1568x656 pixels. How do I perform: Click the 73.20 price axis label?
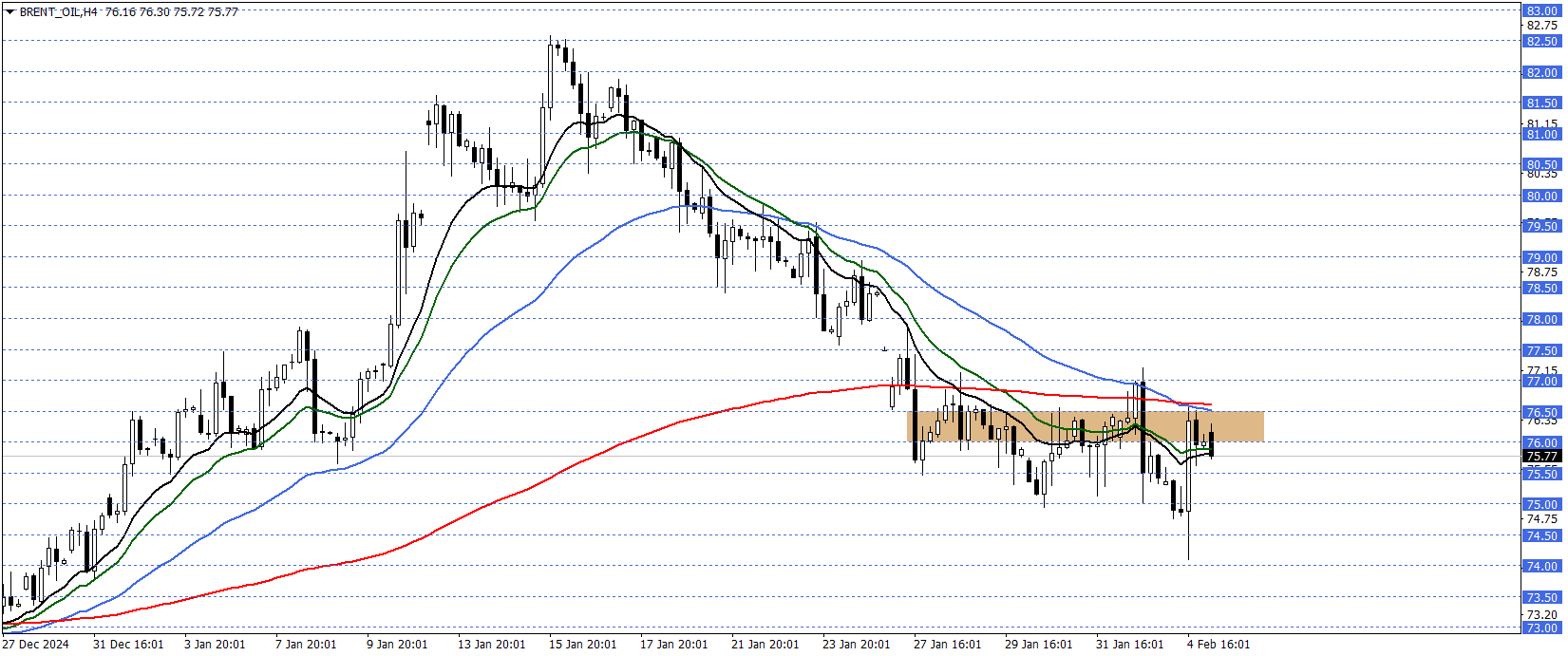point(1541,615)
